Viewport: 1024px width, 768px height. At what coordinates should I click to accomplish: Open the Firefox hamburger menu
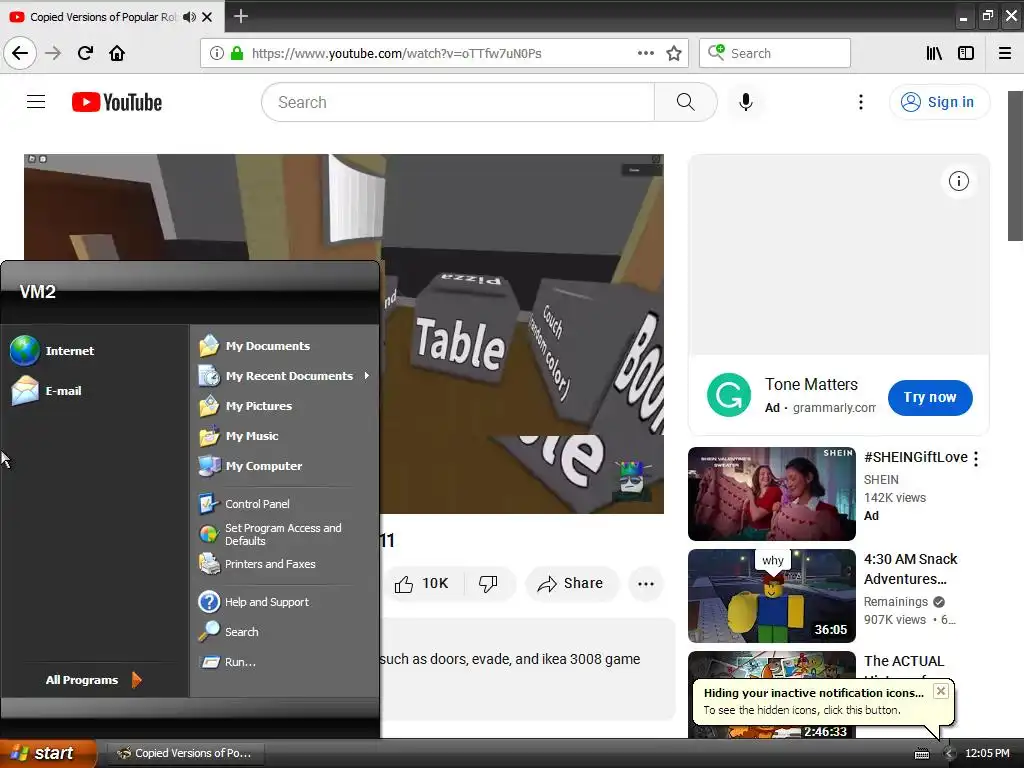tap(1005, 53)
